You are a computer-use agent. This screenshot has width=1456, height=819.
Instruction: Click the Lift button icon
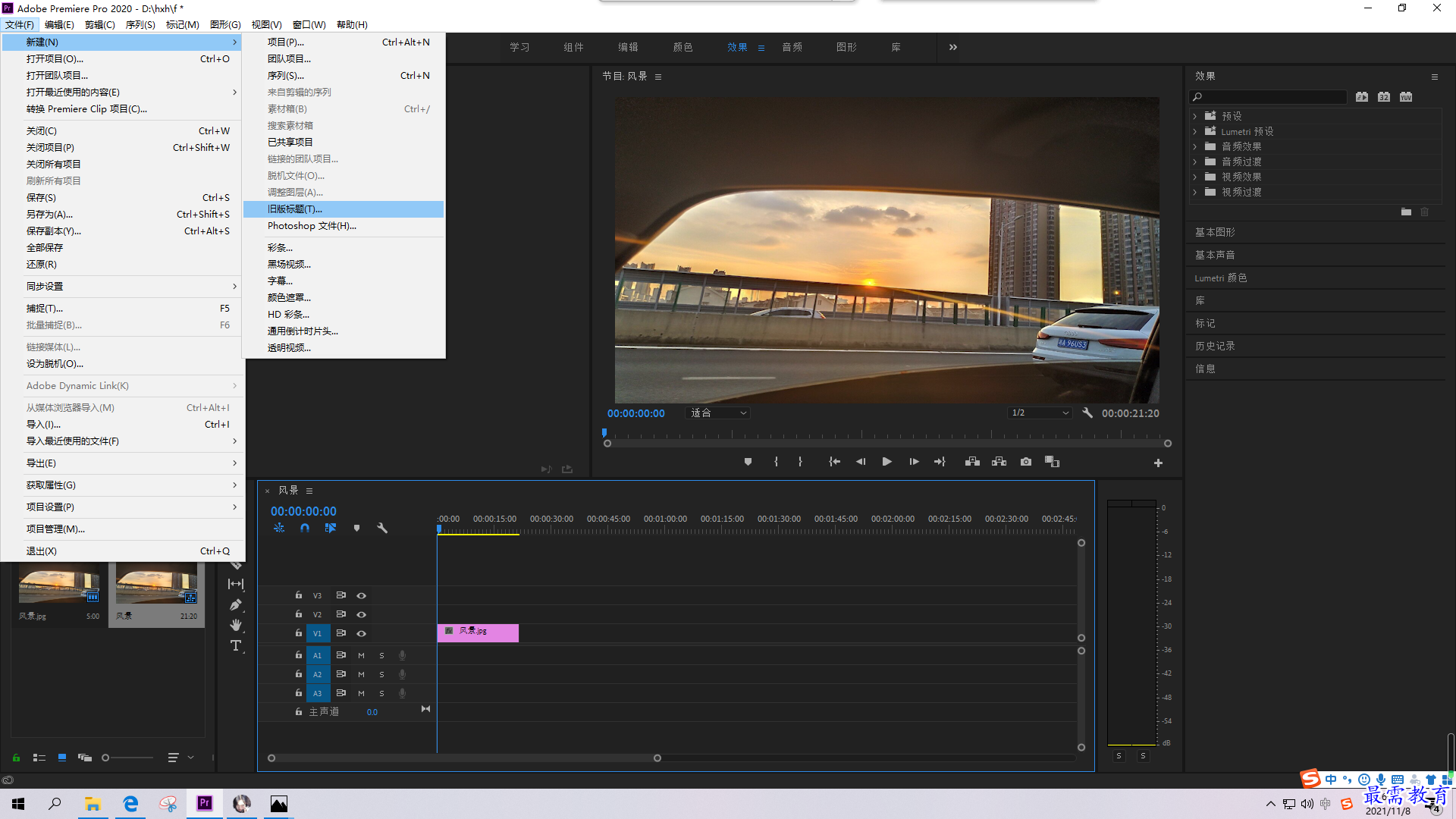pos(972,462)
